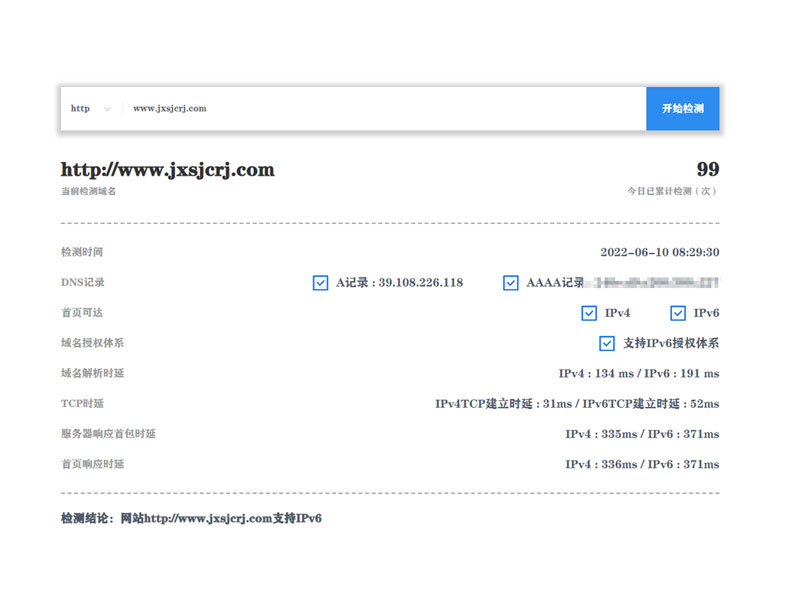Viewport: 800px width, 600px height.
Task: Click the 检测结论 conclusion text
Action: [x=191, y=518]
